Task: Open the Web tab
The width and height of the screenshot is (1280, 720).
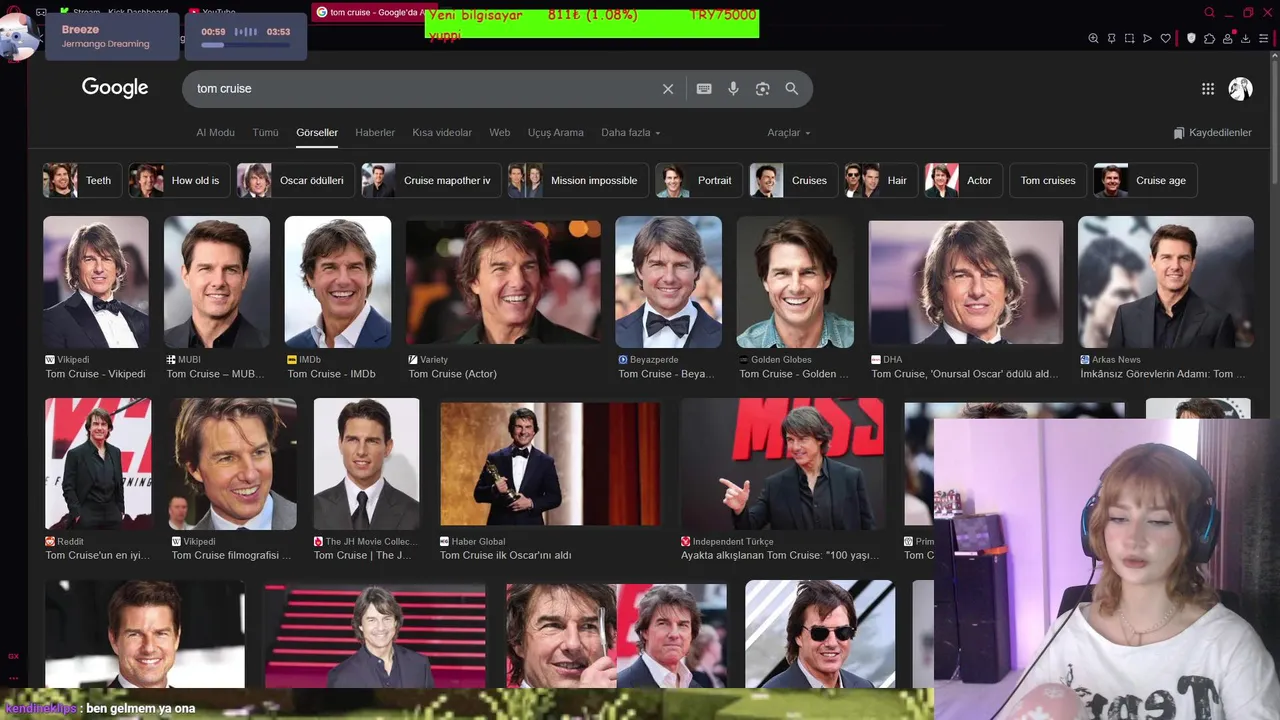Action: point(499,133)
